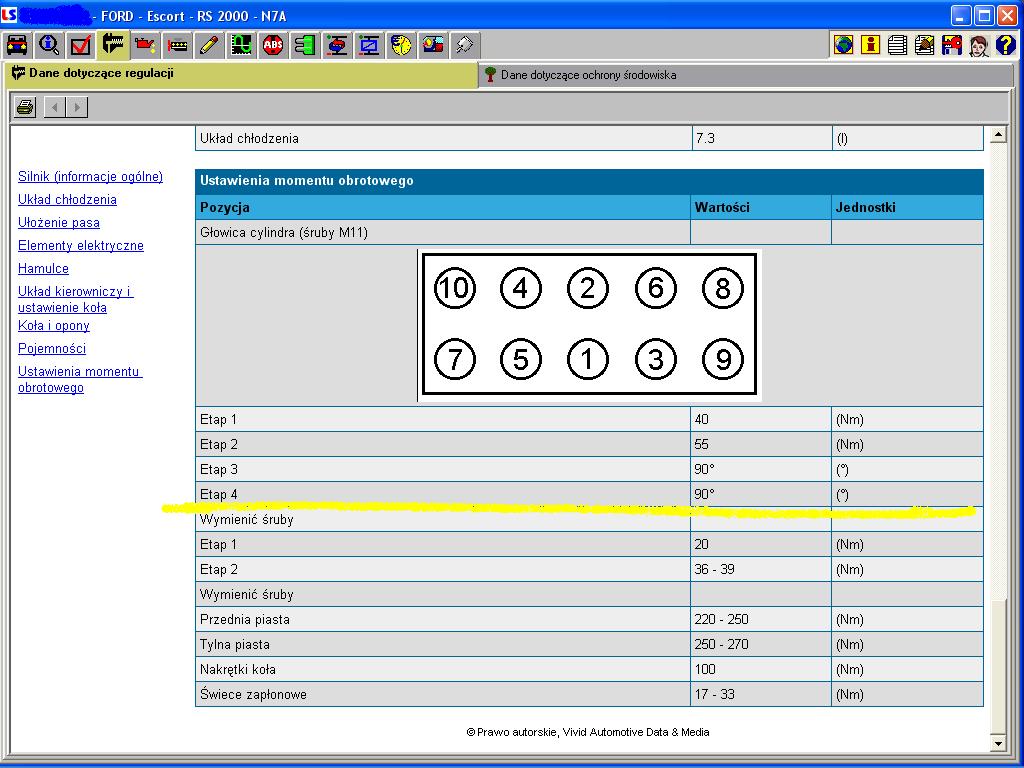
Task: Click the yellow clock repair times icon
Action: (x=401, y=44)
